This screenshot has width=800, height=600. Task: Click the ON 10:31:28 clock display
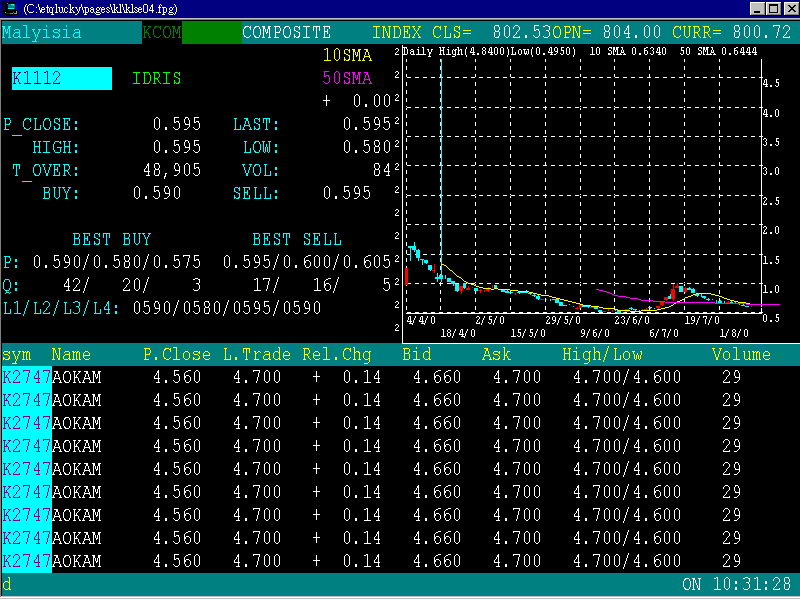coord(735,584)
